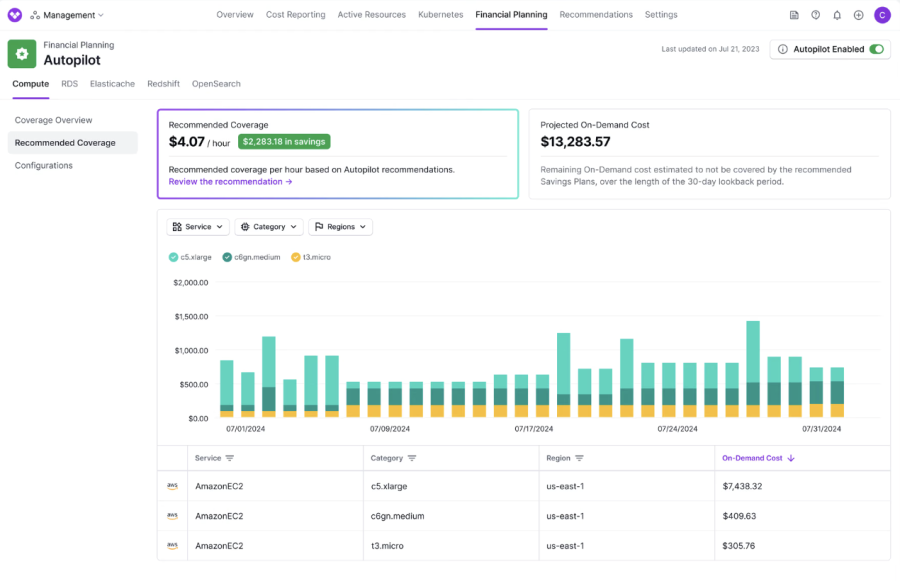Click the '$13,283.57' projected cost value
The height and width of the screenshot is (581, 900).
pyautogui.click(x=576, y=142)
